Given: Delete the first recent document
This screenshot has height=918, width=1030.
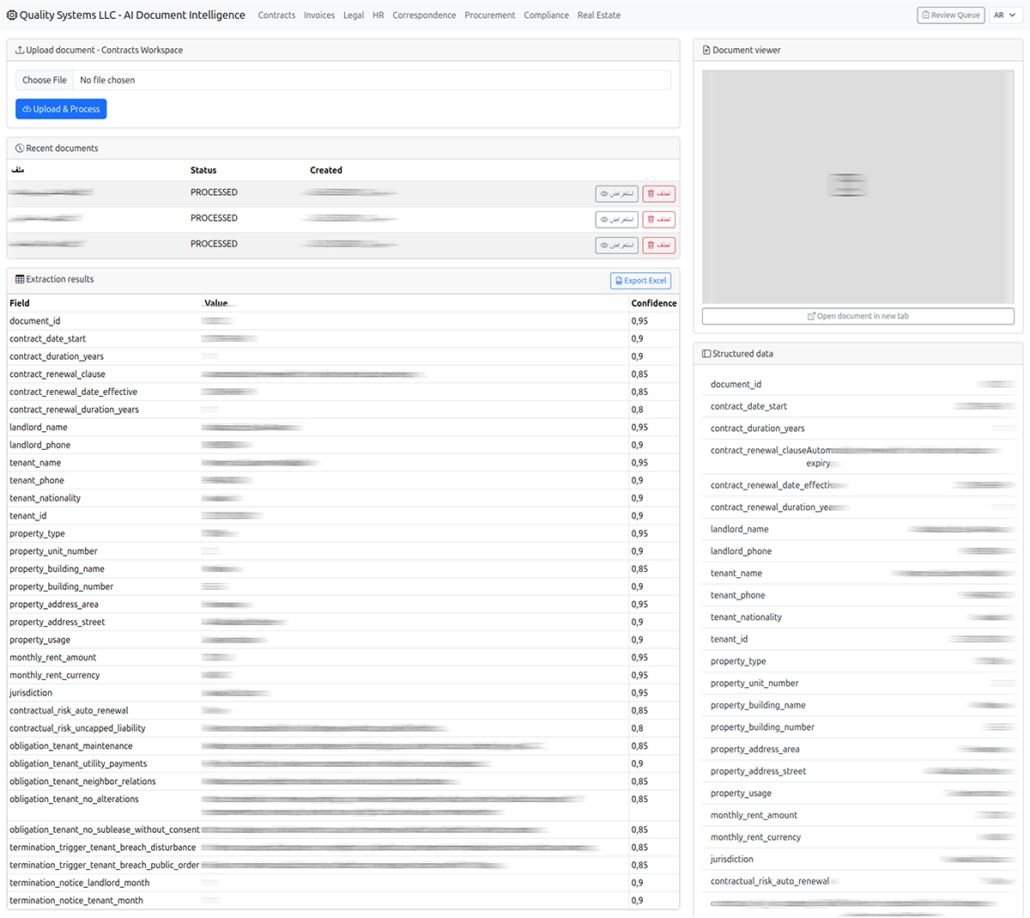Looking at the screenshot, I should click(x=659, y=194).
